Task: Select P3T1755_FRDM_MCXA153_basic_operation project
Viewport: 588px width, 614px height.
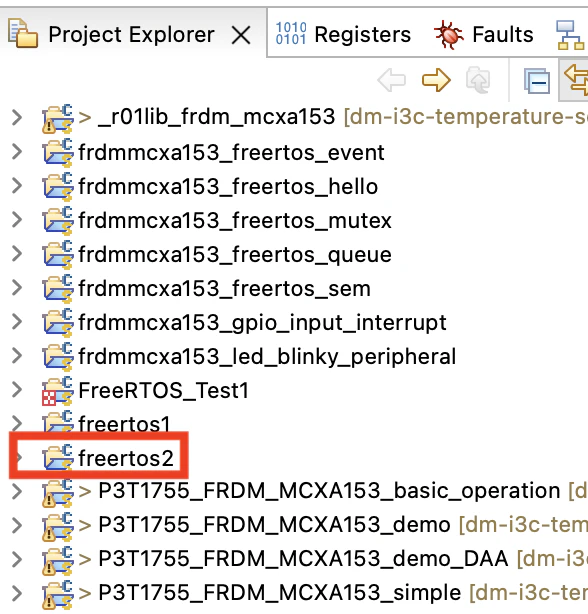Action: [x=329, y=491]
